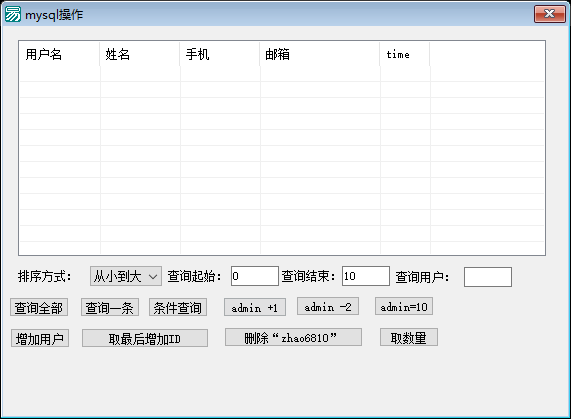Close the mysql操作 window
The width and height of the screenshot is (571, 419).
pos(550,14)
